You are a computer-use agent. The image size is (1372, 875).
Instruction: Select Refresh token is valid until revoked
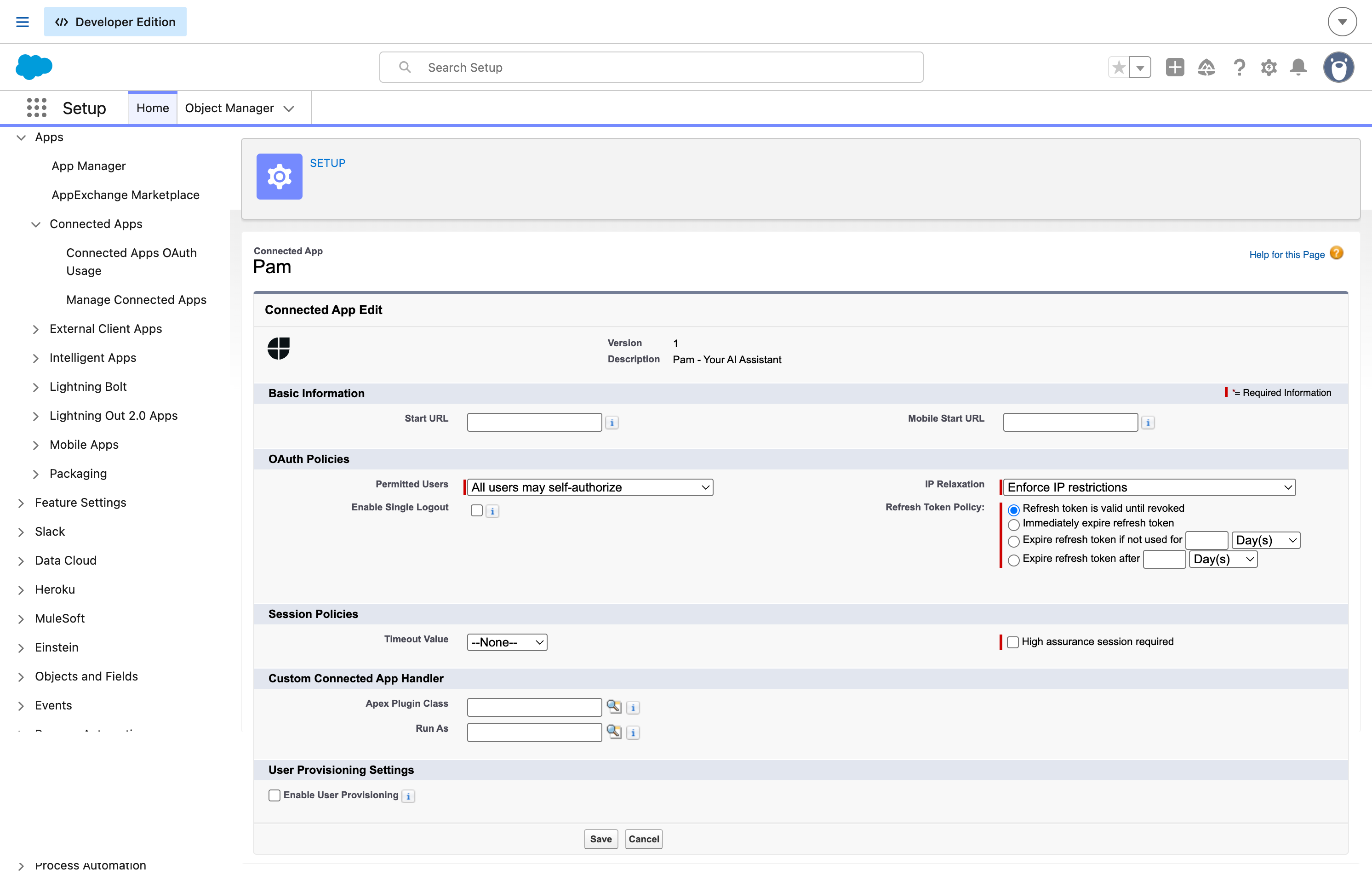coord(1014,510)
